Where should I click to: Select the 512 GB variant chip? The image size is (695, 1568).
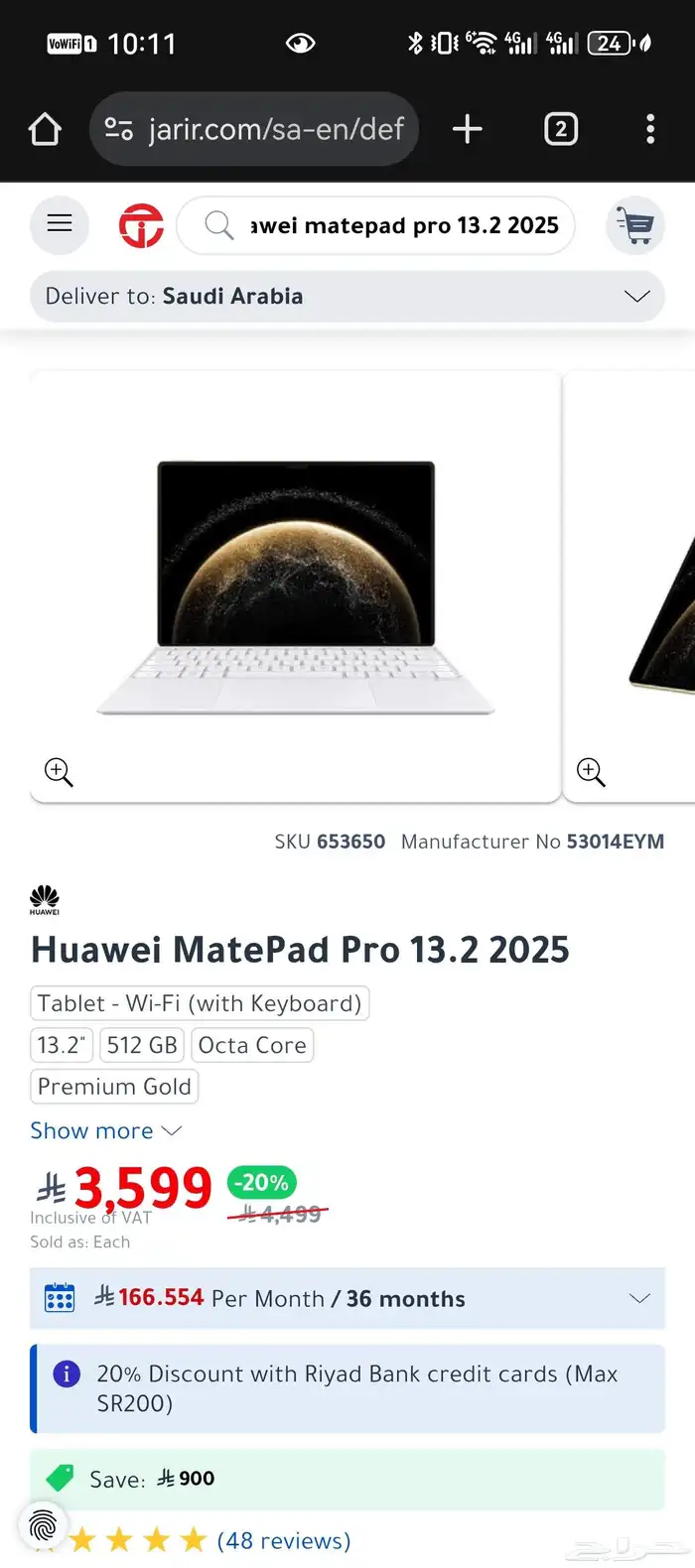click(141, 1044)
